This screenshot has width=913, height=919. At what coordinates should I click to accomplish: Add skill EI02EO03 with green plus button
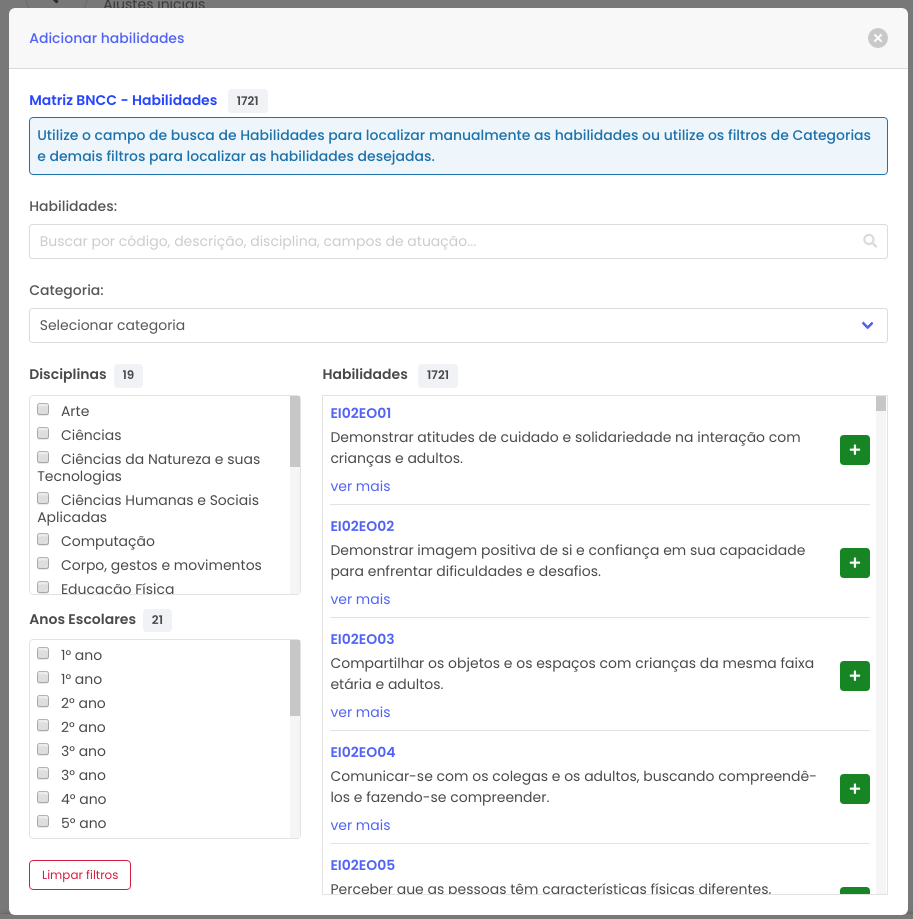(854, 676)
